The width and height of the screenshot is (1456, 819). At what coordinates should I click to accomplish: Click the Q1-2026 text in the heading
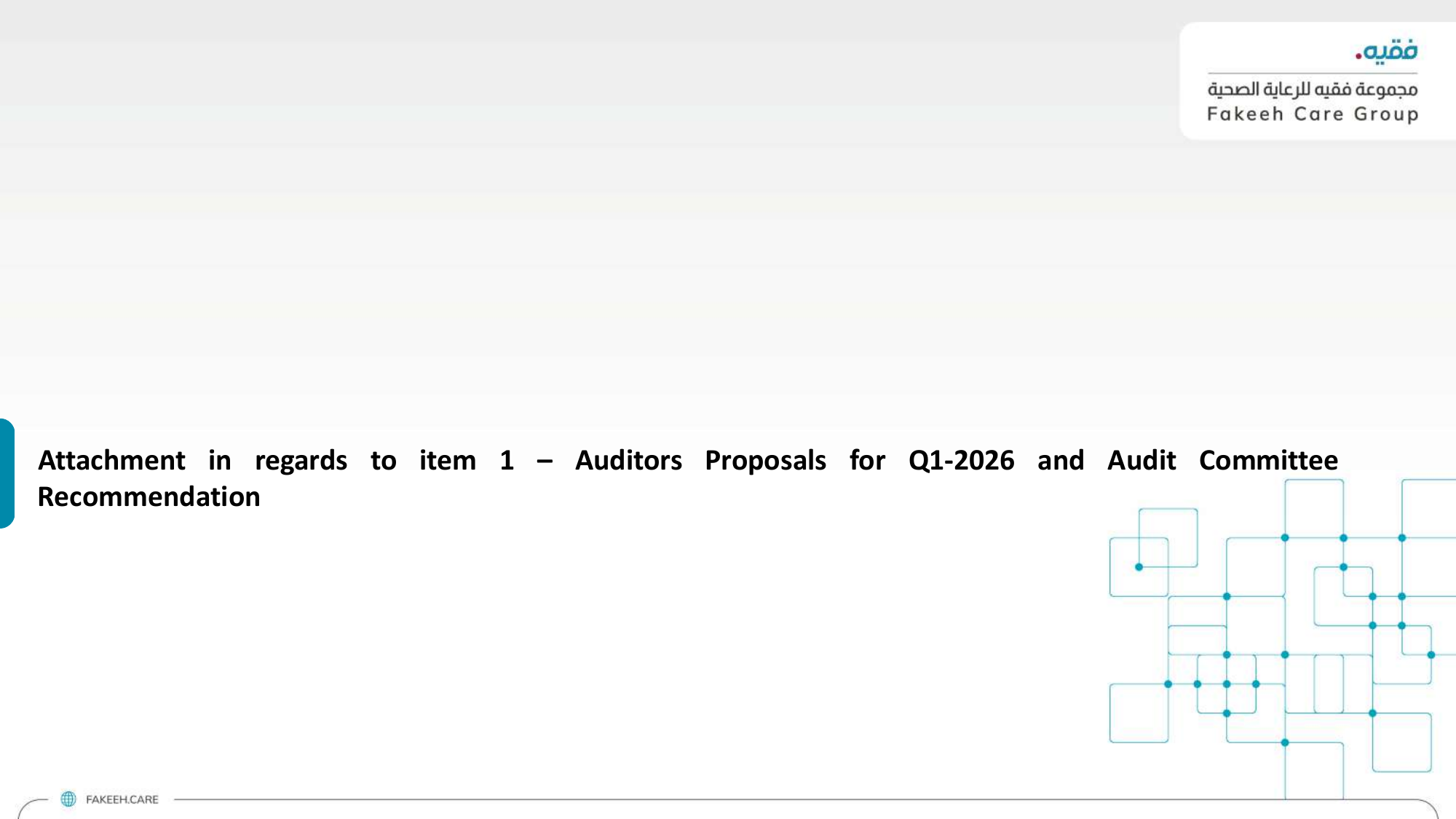coord(961,461)
